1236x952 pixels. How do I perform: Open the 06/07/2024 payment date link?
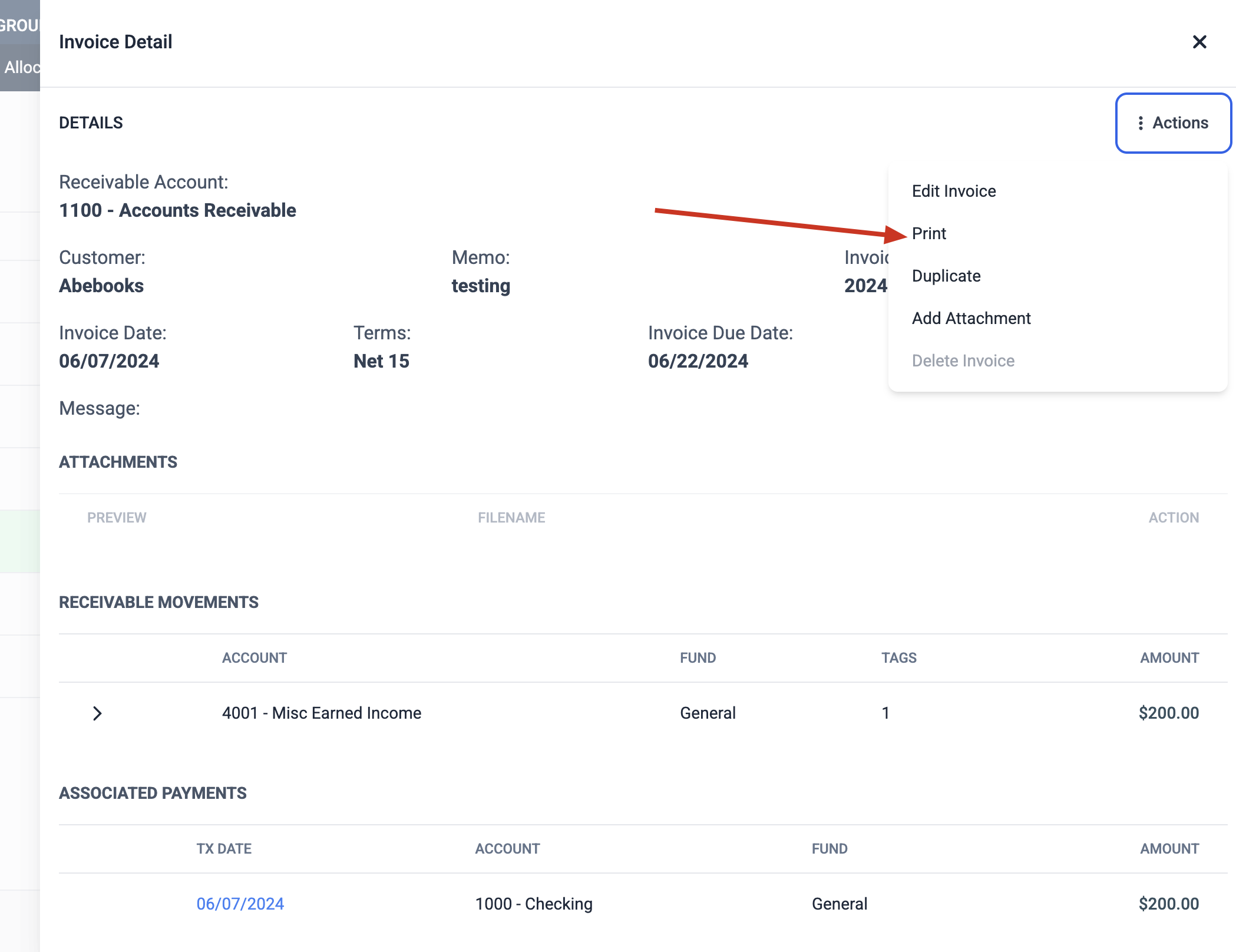coord(240,904)
